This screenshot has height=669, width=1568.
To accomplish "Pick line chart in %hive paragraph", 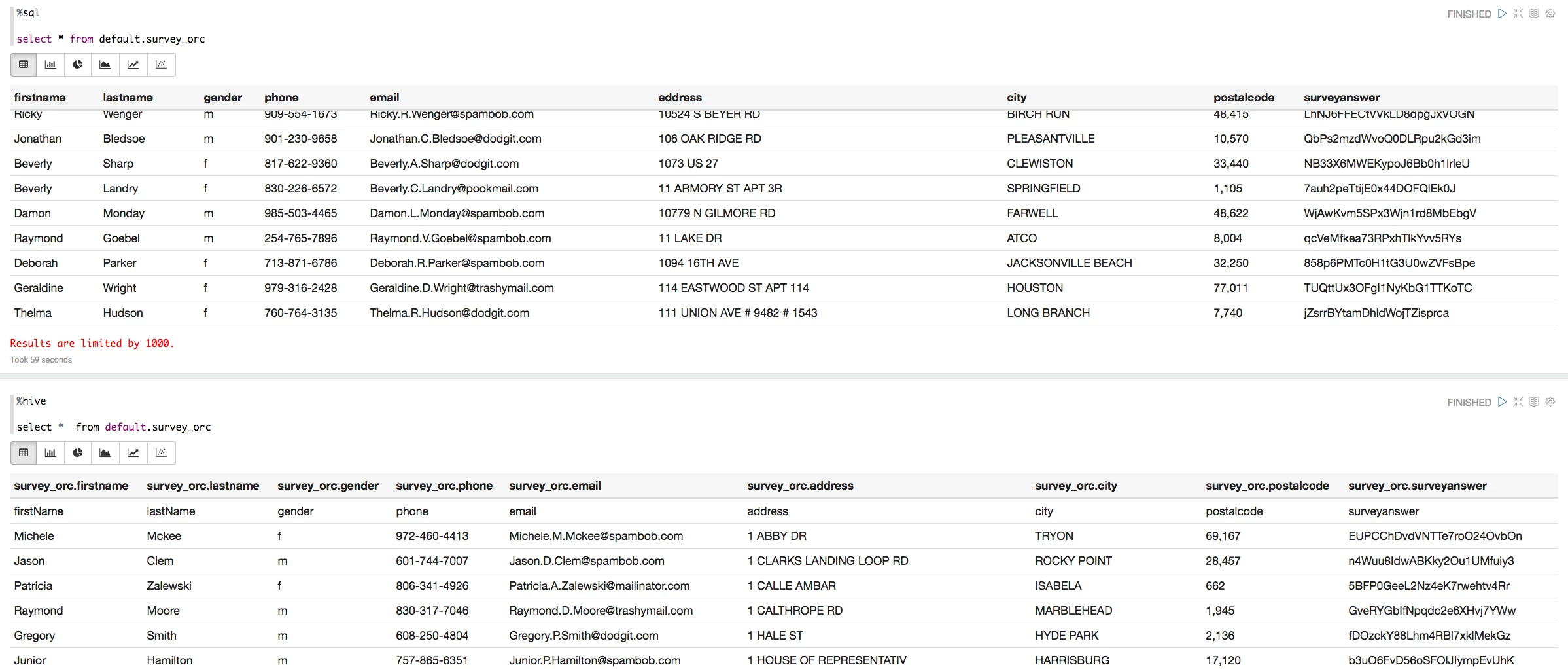I will [133, 453].
